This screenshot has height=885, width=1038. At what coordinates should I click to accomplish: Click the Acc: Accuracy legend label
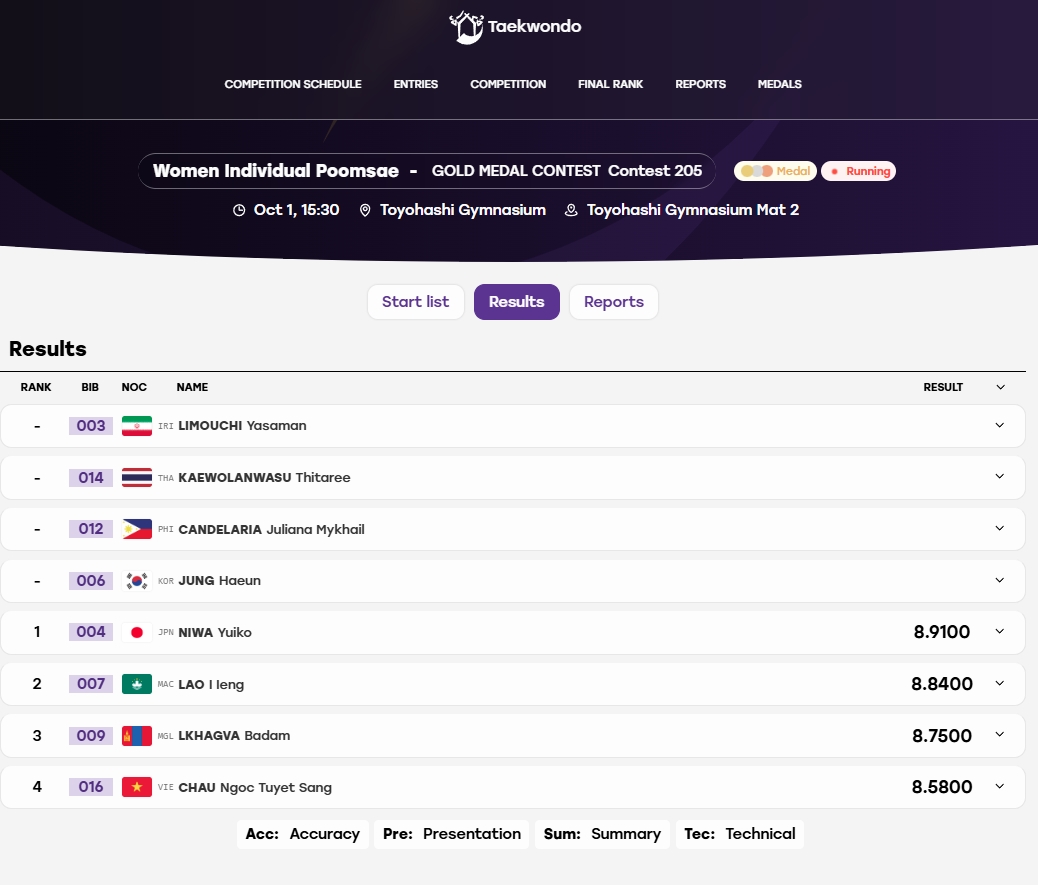pos(303,834)
